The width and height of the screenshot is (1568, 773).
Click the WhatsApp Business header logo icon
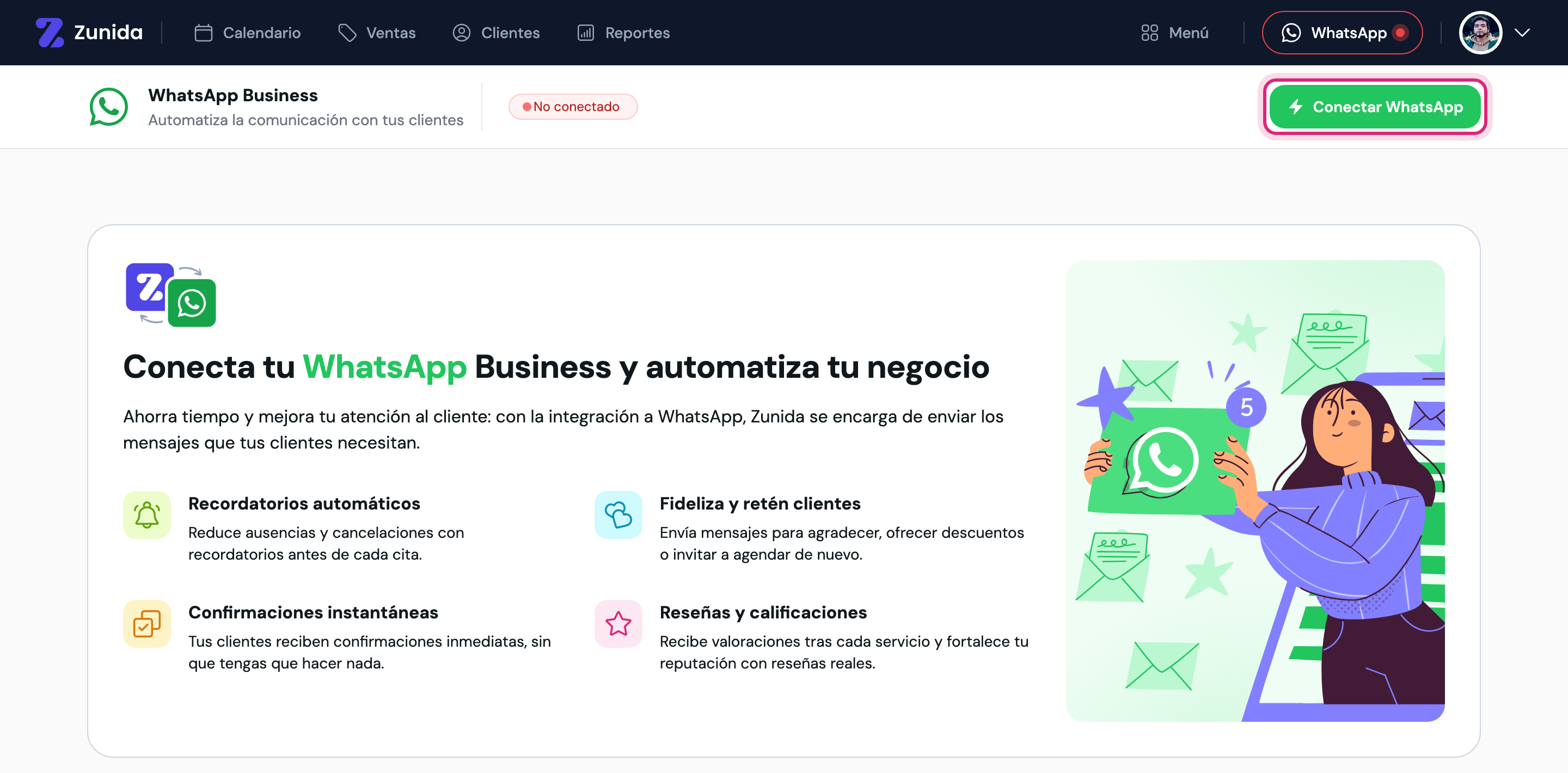(109, 107)
